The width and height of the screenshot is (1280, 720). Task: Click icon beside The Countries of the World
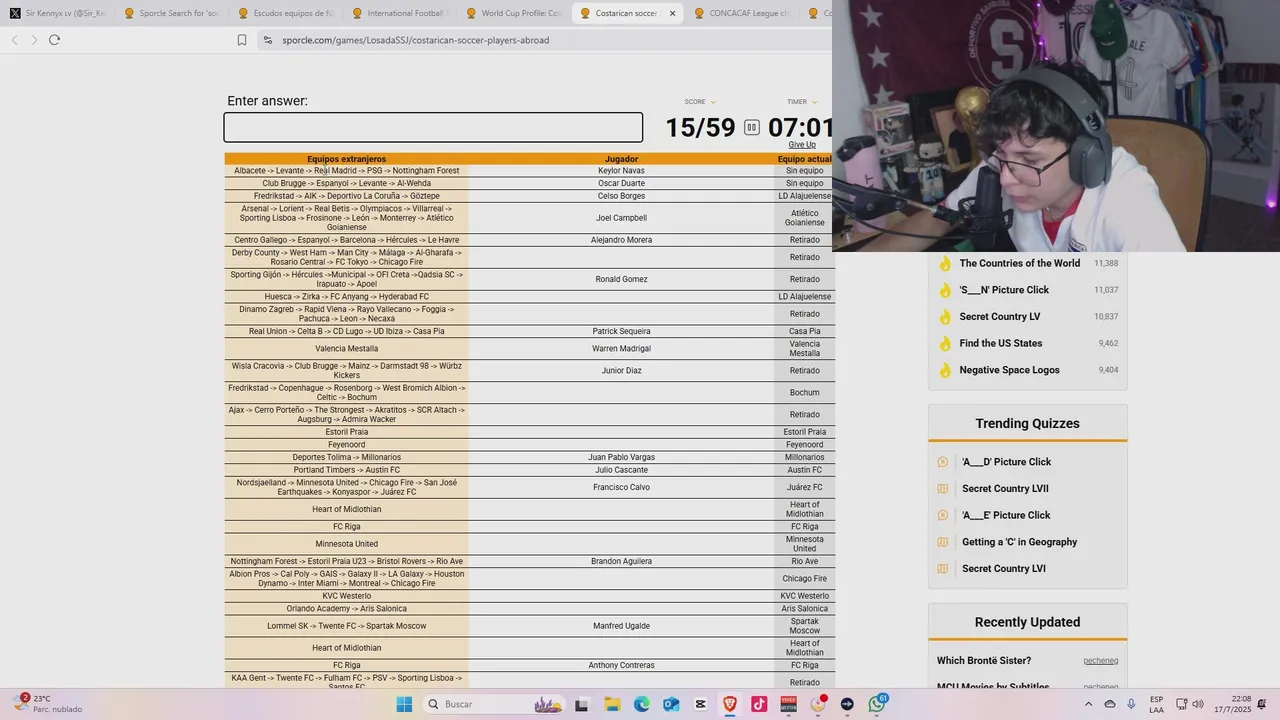point(944,264)
